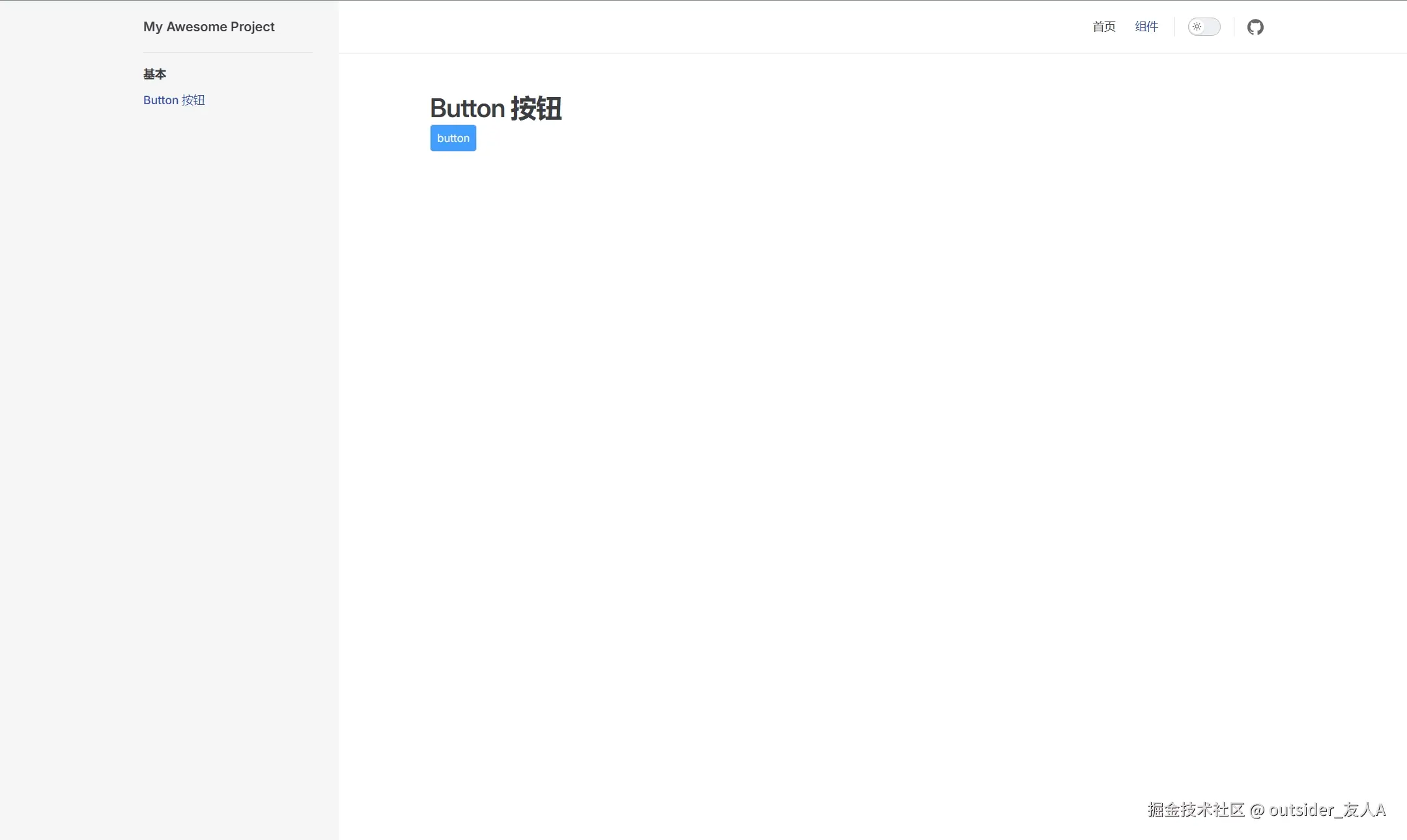Click the 组件 link shown in active blue
The height and width of the screenshot is (840, 1407).
[x=1146, y=27]
